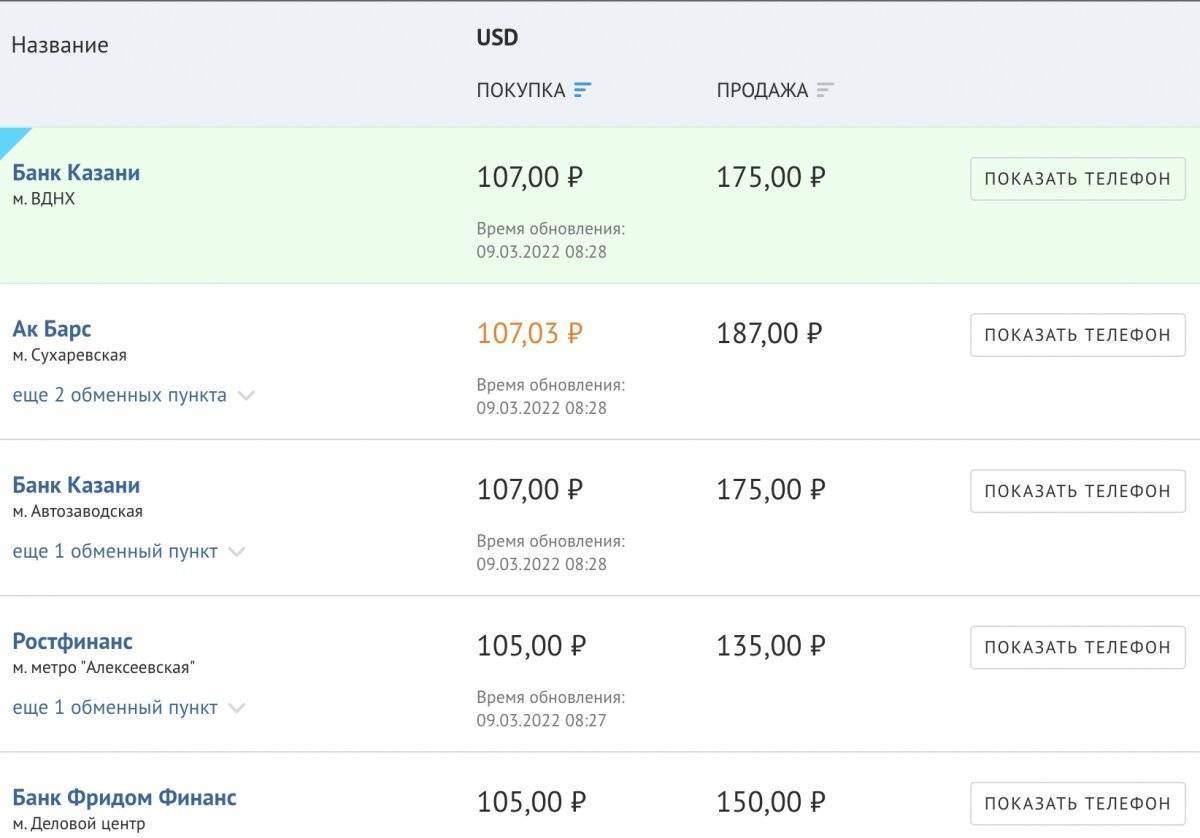The width and height of the screenshot is (1200, 838).
Task: Open Ак Барс bank link
Action: tap(52, 328)
